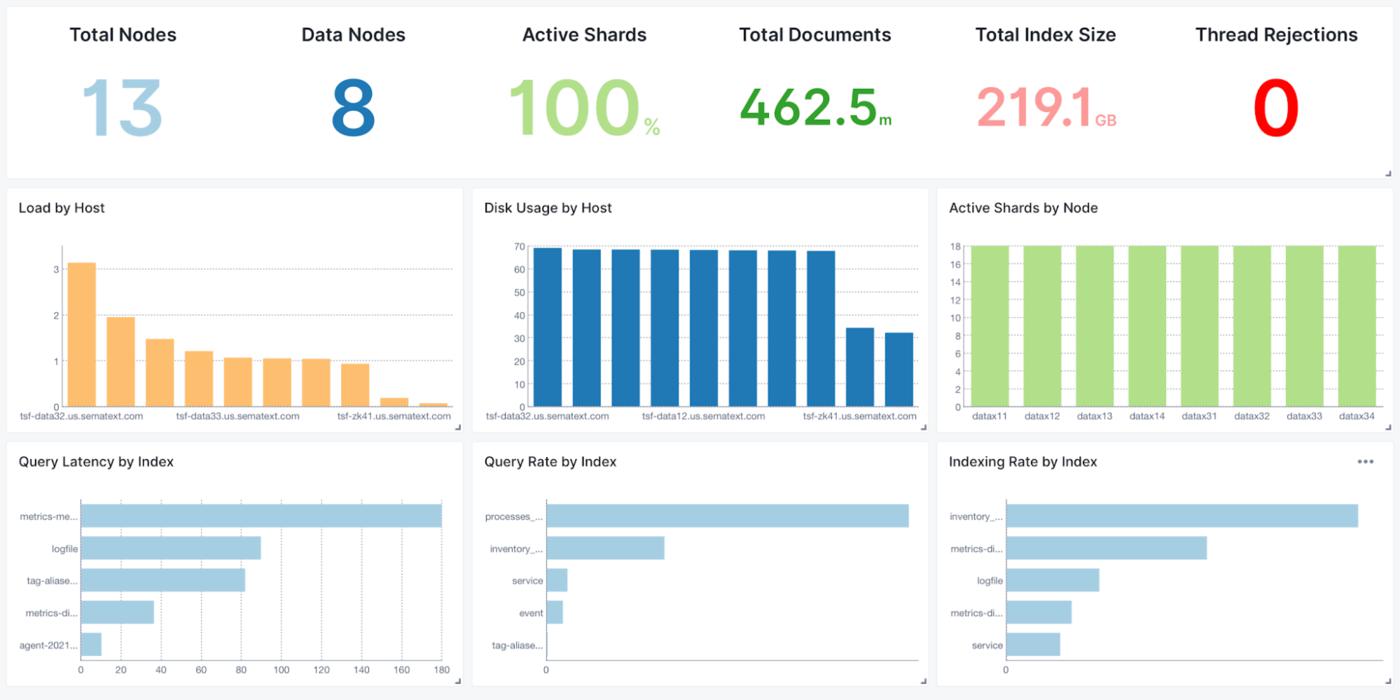Click the resize corner of Indexing Rate by Index panel

tap(1388, 681)
